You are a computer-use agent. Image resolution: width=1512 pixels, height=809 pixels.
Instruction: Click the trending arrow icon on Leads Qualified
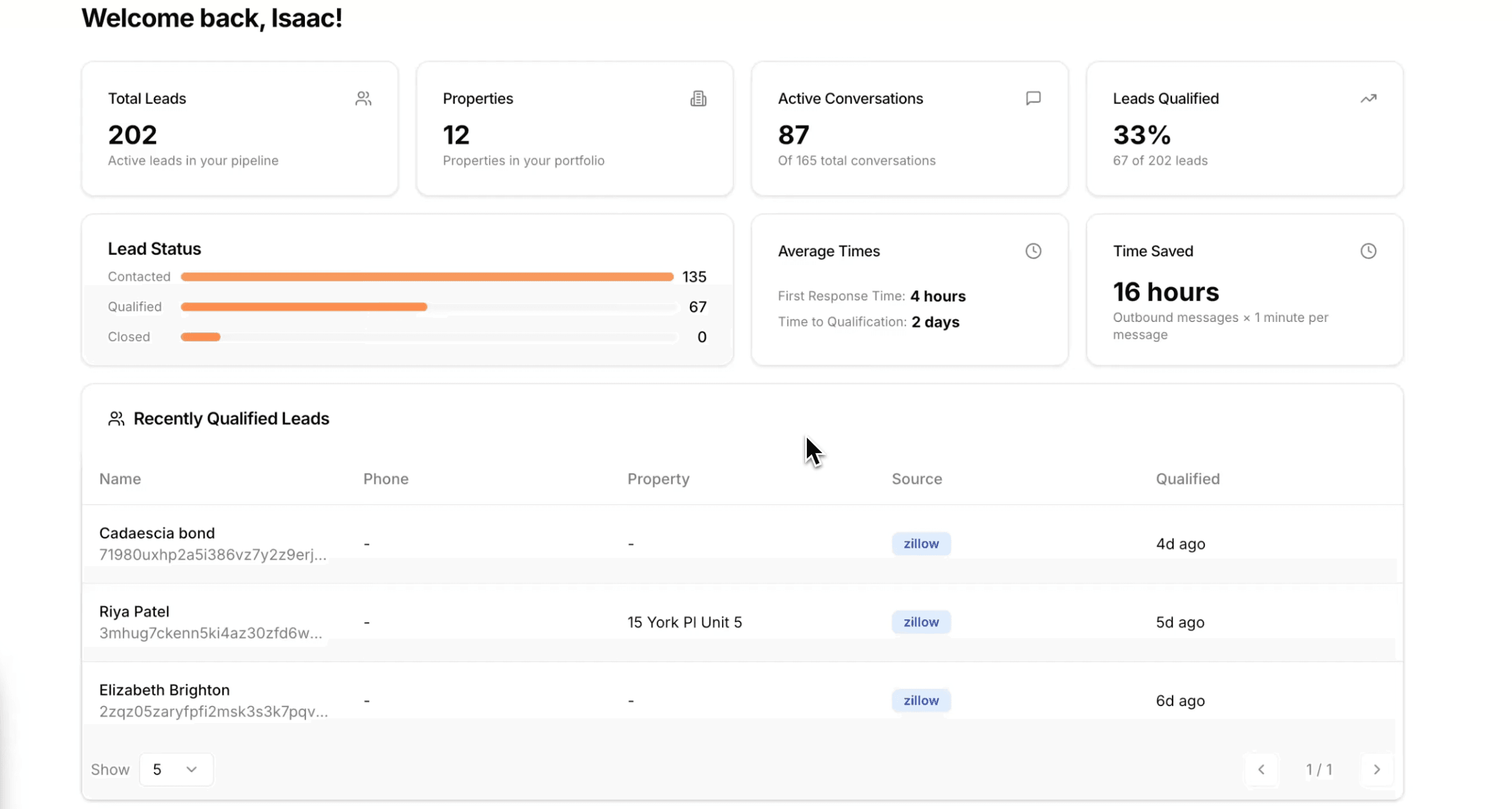click(1368, 98)
